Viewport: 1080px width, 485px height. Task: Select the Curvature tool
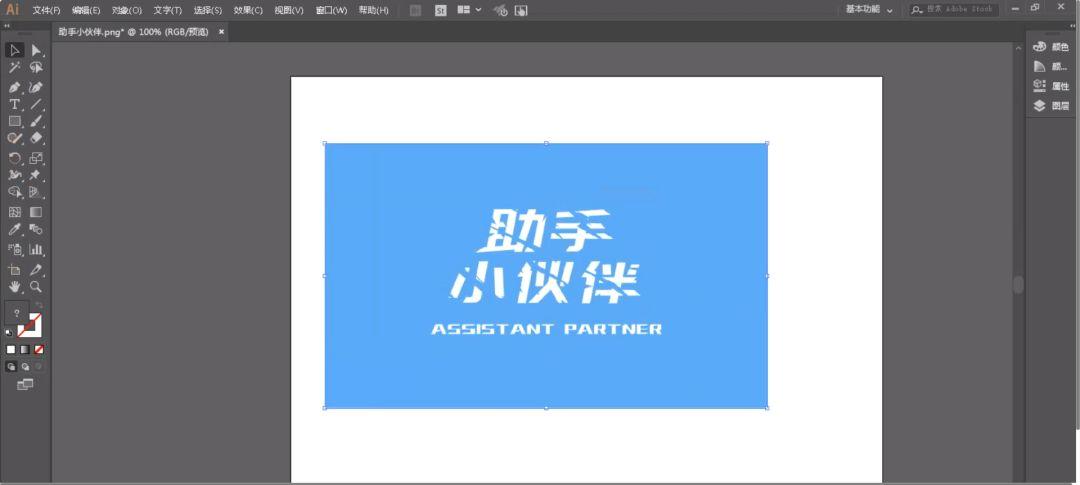pyautogui.click(x=37, y=87)
